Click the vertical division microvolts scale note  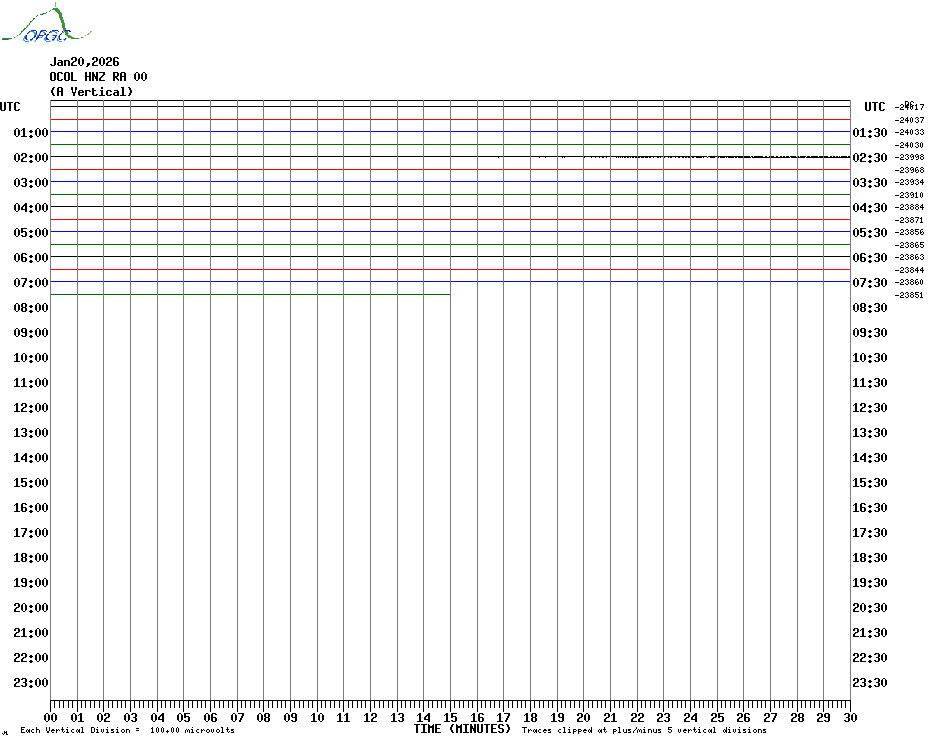point(127,730)
